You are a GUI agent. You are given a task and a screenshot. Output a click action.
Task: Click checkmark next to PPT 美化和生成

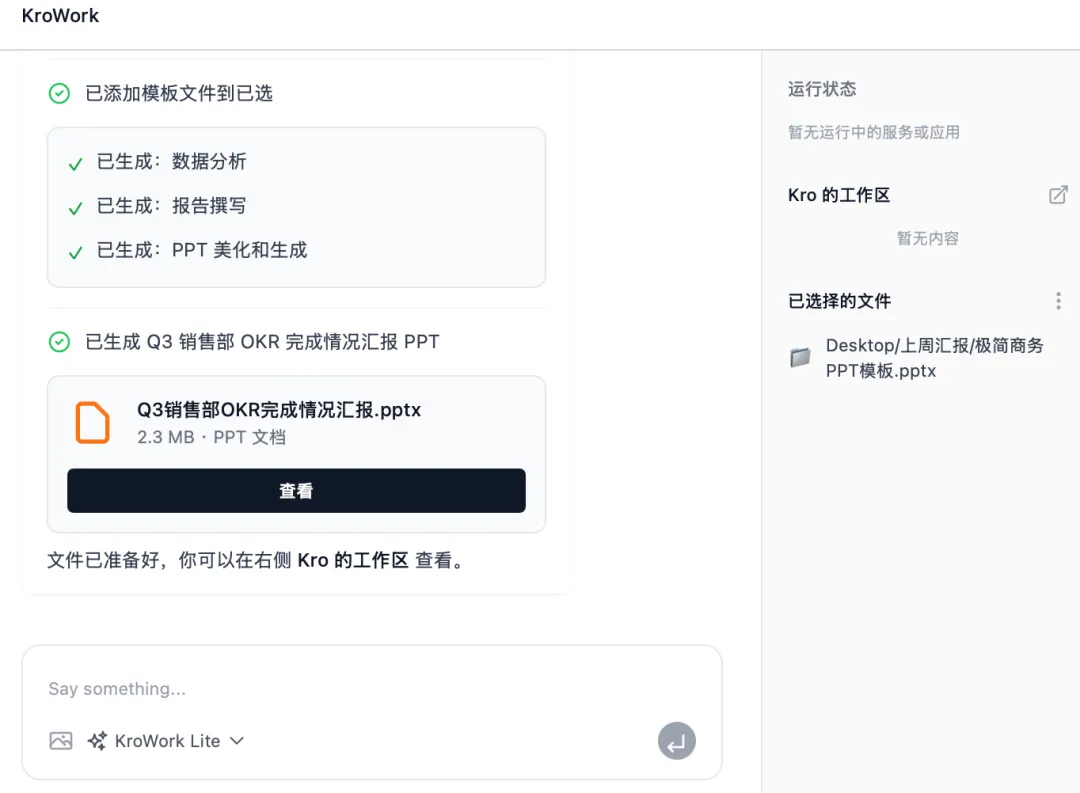[75, 252]
